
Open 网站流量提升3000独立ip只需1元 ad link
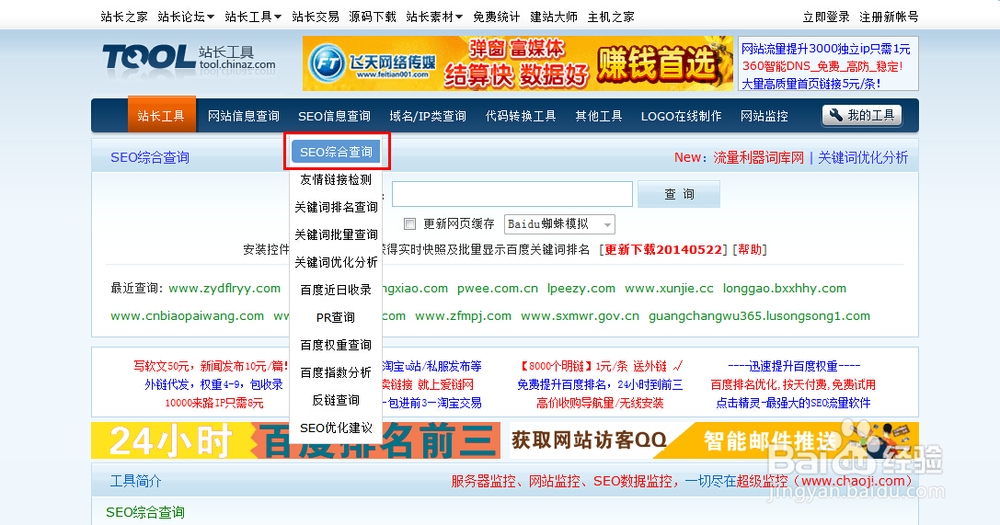tap(826, 48)
